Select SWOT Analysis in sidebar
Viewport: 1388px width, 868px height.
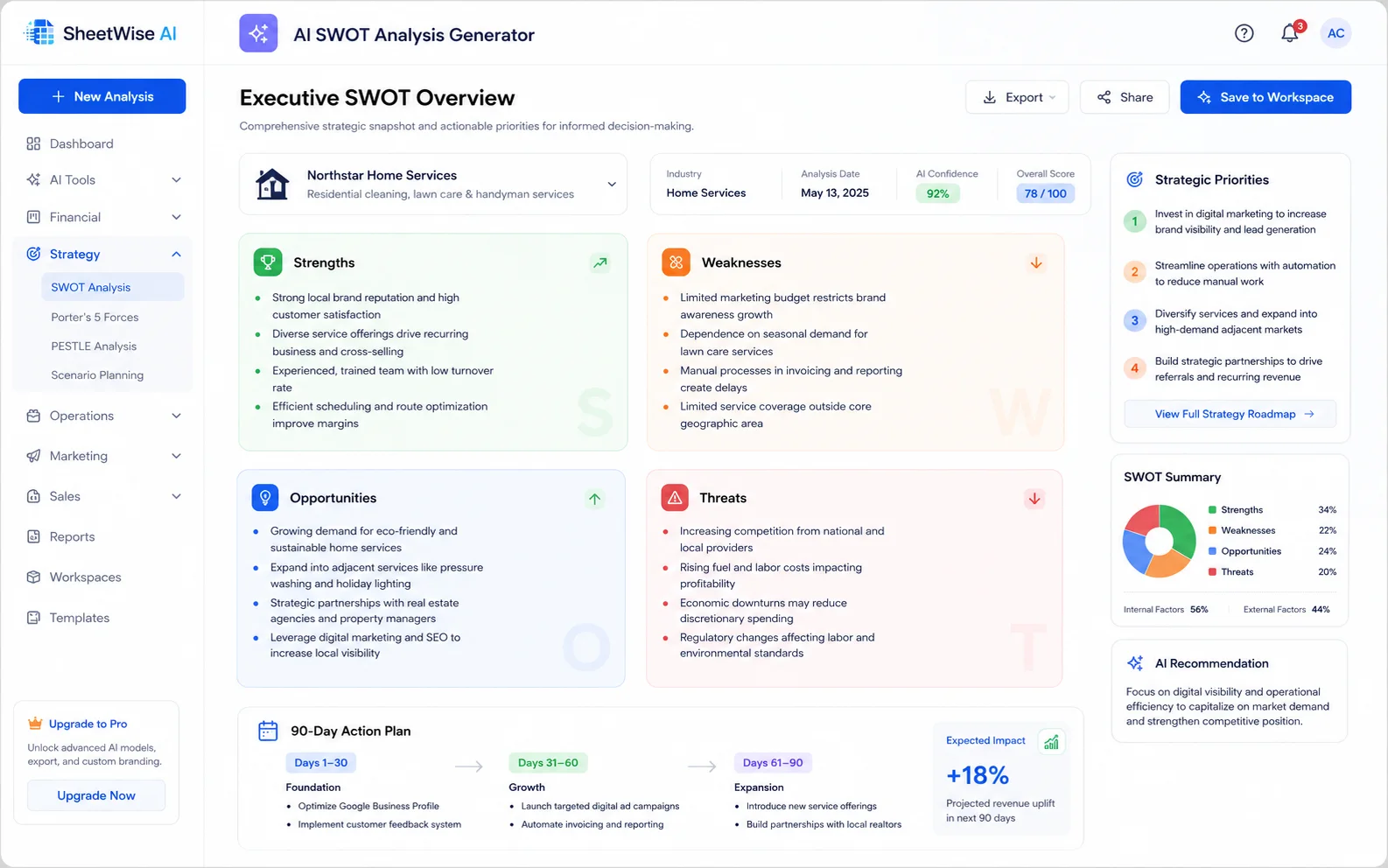pos(112,287)
